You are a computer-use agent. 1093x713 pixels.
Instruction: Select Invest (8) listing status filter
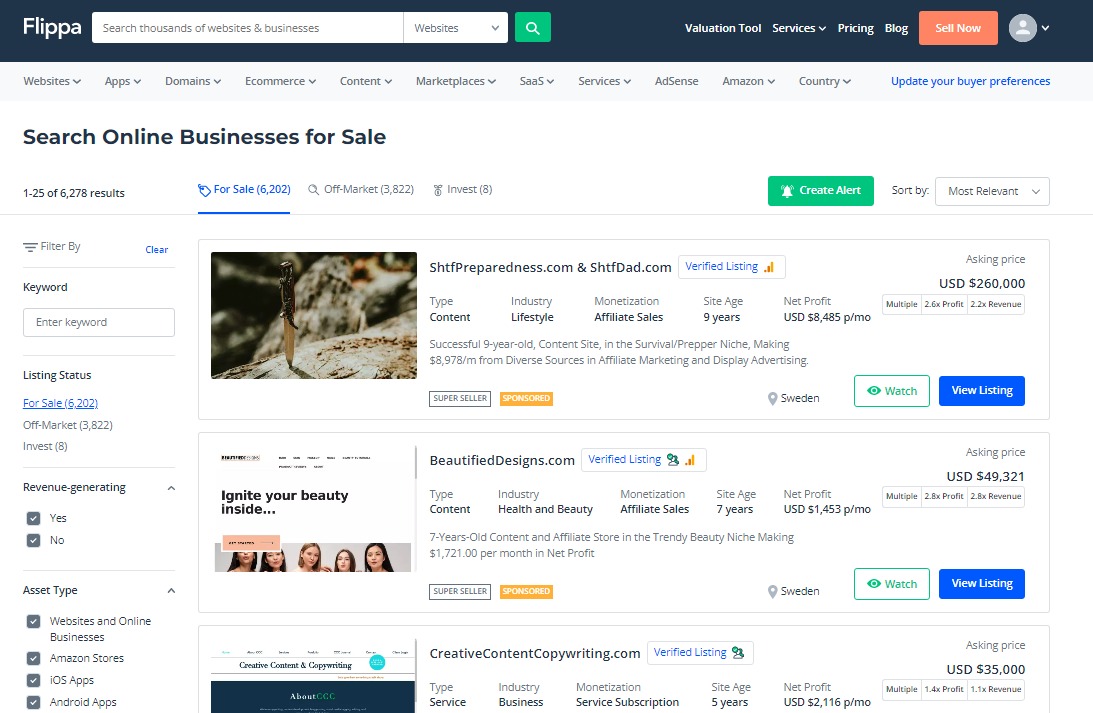[x=45, y=446]
